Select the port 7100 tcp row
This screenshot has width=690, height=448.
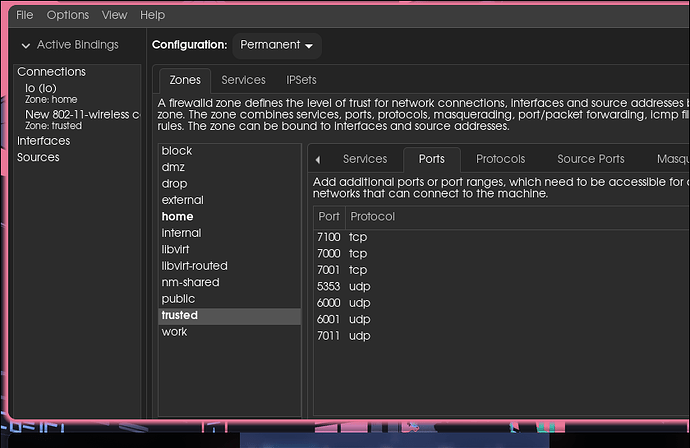502,237
